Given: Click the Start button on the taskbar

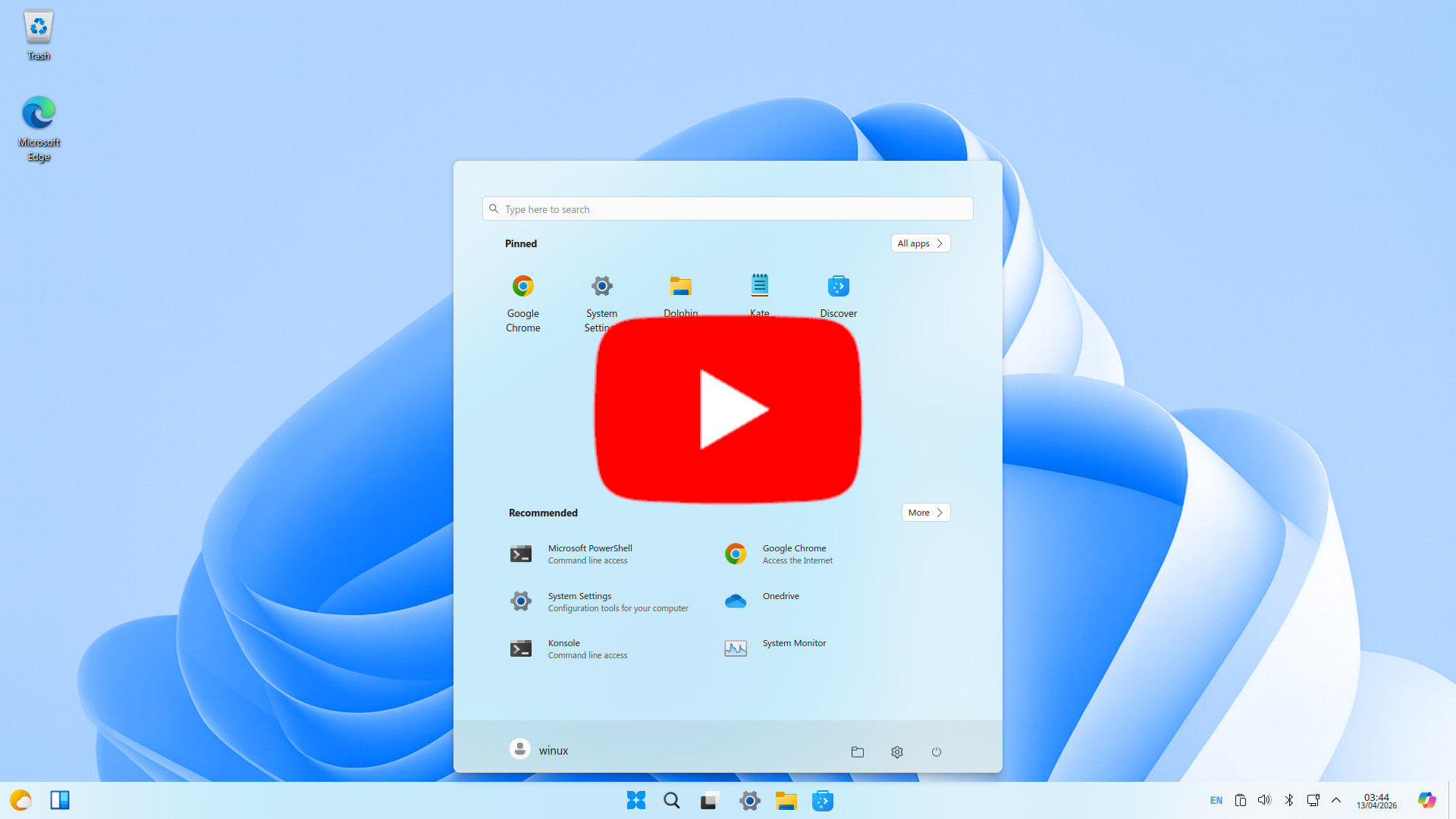Looking at the screenshot, I should tap(635, 800).
